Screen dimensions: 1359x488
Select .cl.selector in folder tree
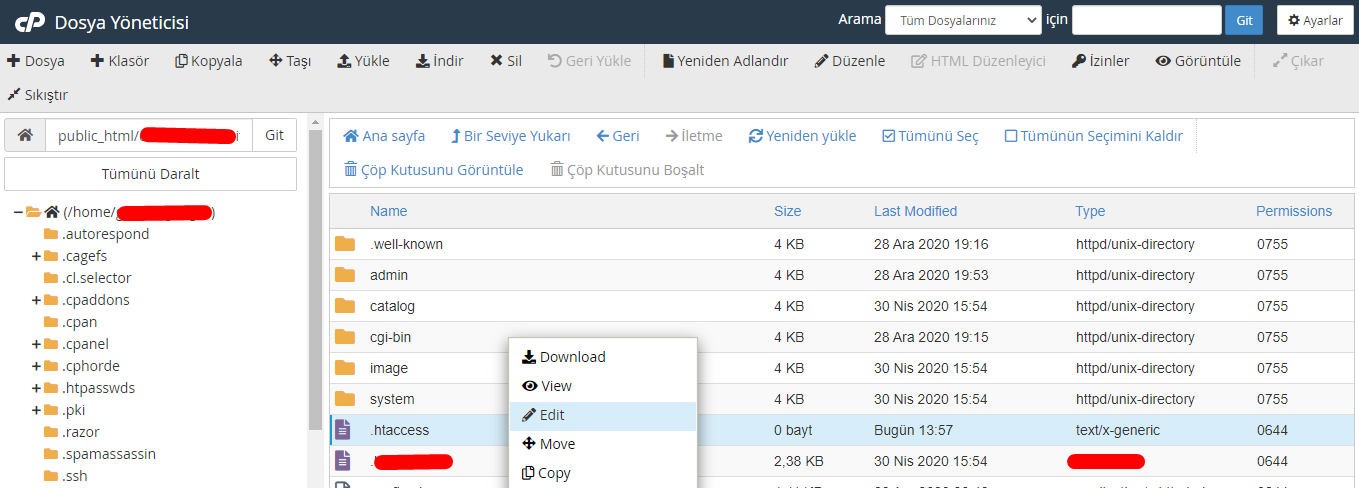[96, 278]
